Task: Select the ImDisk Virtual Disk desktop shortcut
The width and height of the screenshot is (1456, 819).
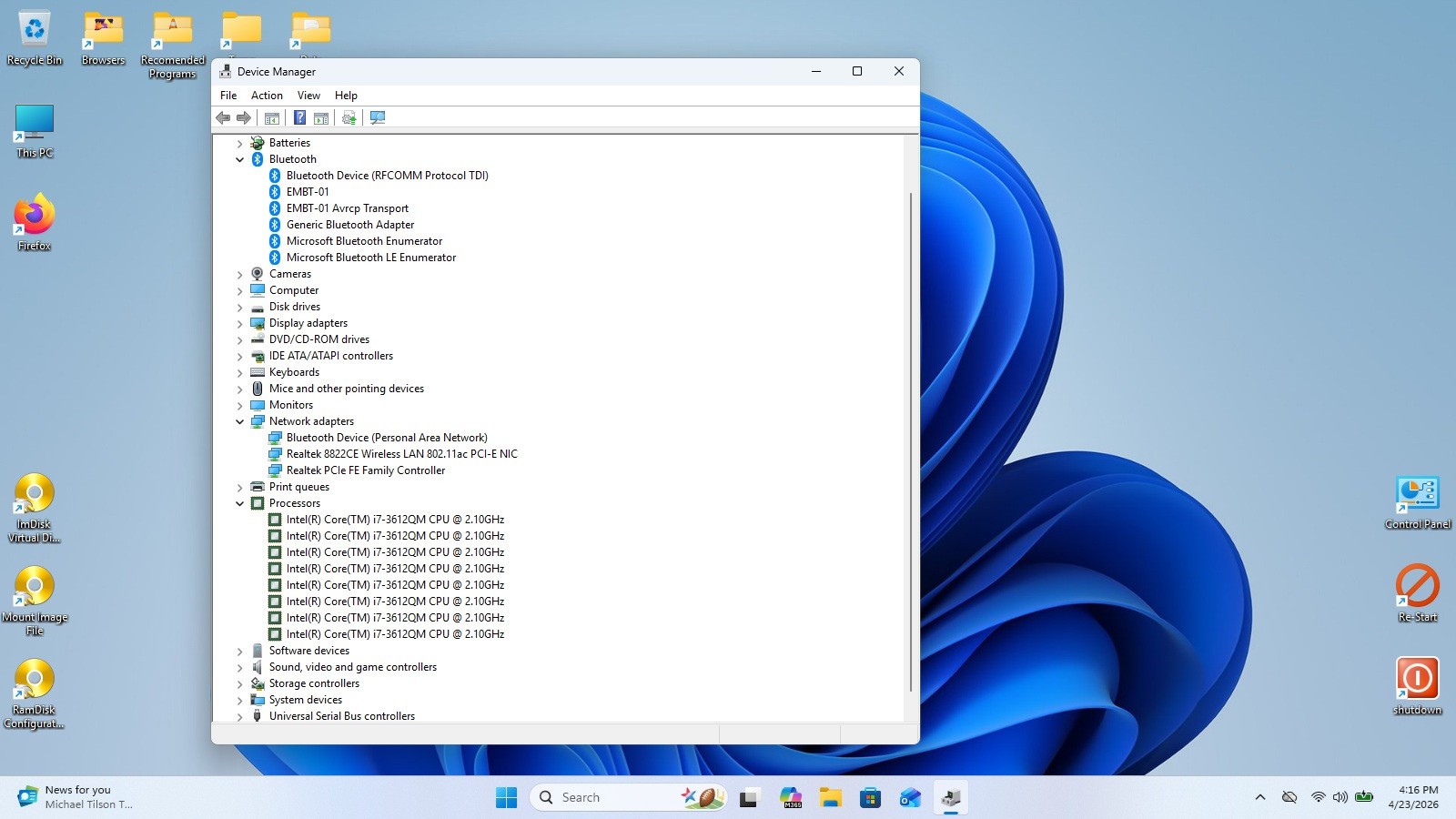Action: (35, 508)
